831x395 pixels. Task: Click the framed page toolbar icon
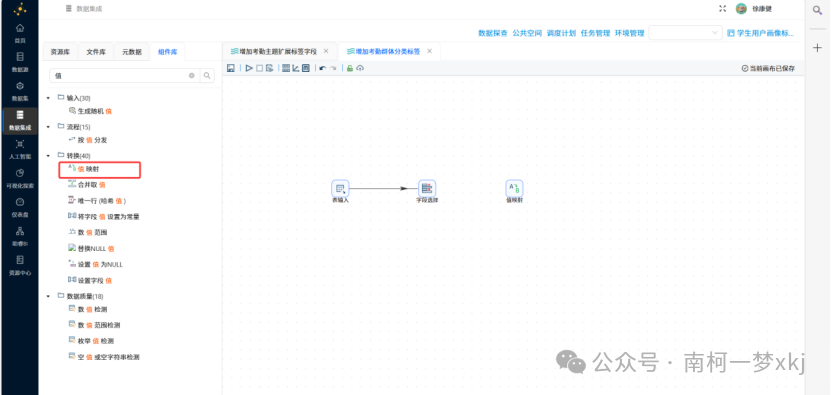click(306, 68)
